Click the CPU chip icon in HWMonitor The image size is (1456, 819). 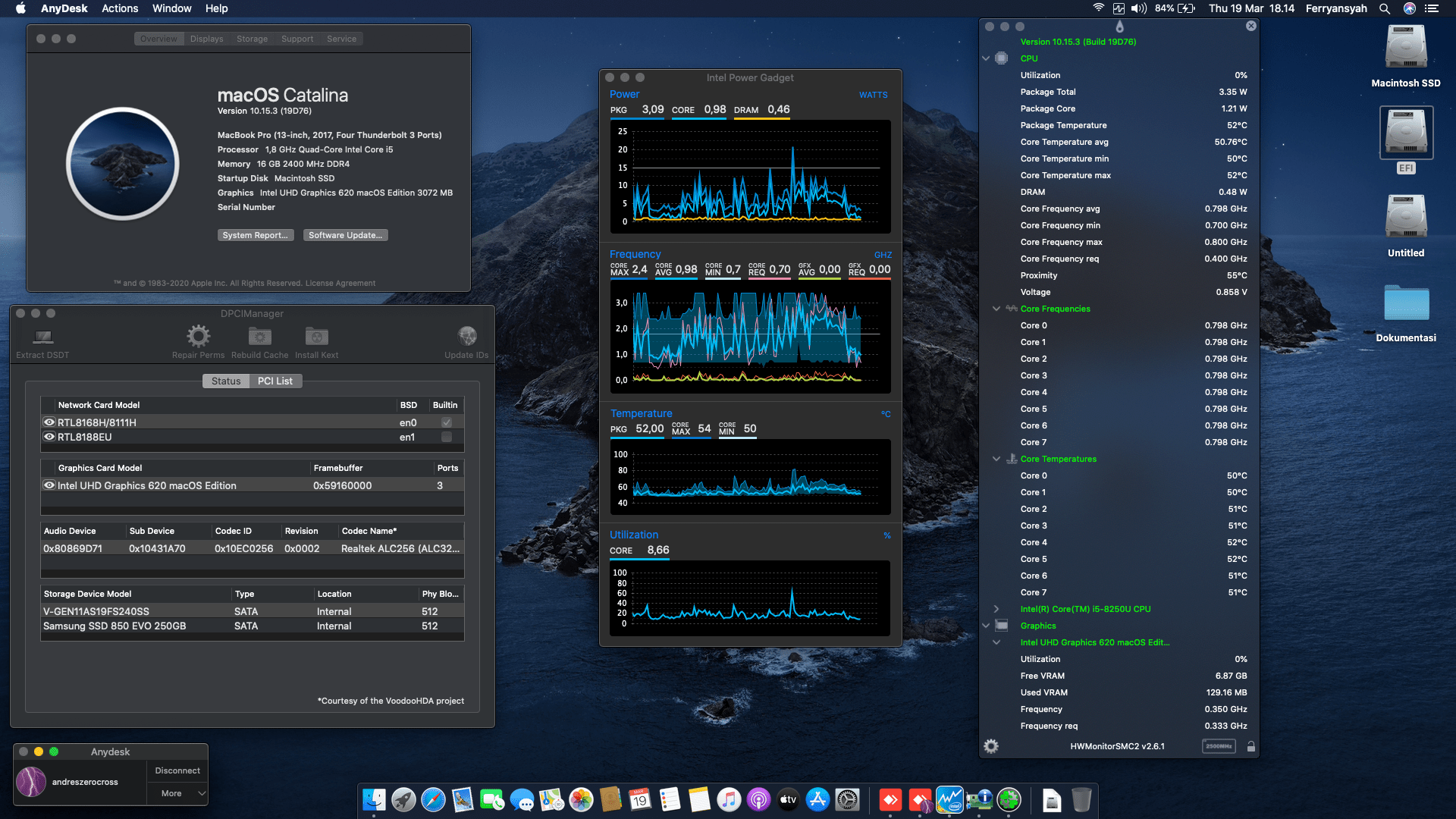[1001, 58]
